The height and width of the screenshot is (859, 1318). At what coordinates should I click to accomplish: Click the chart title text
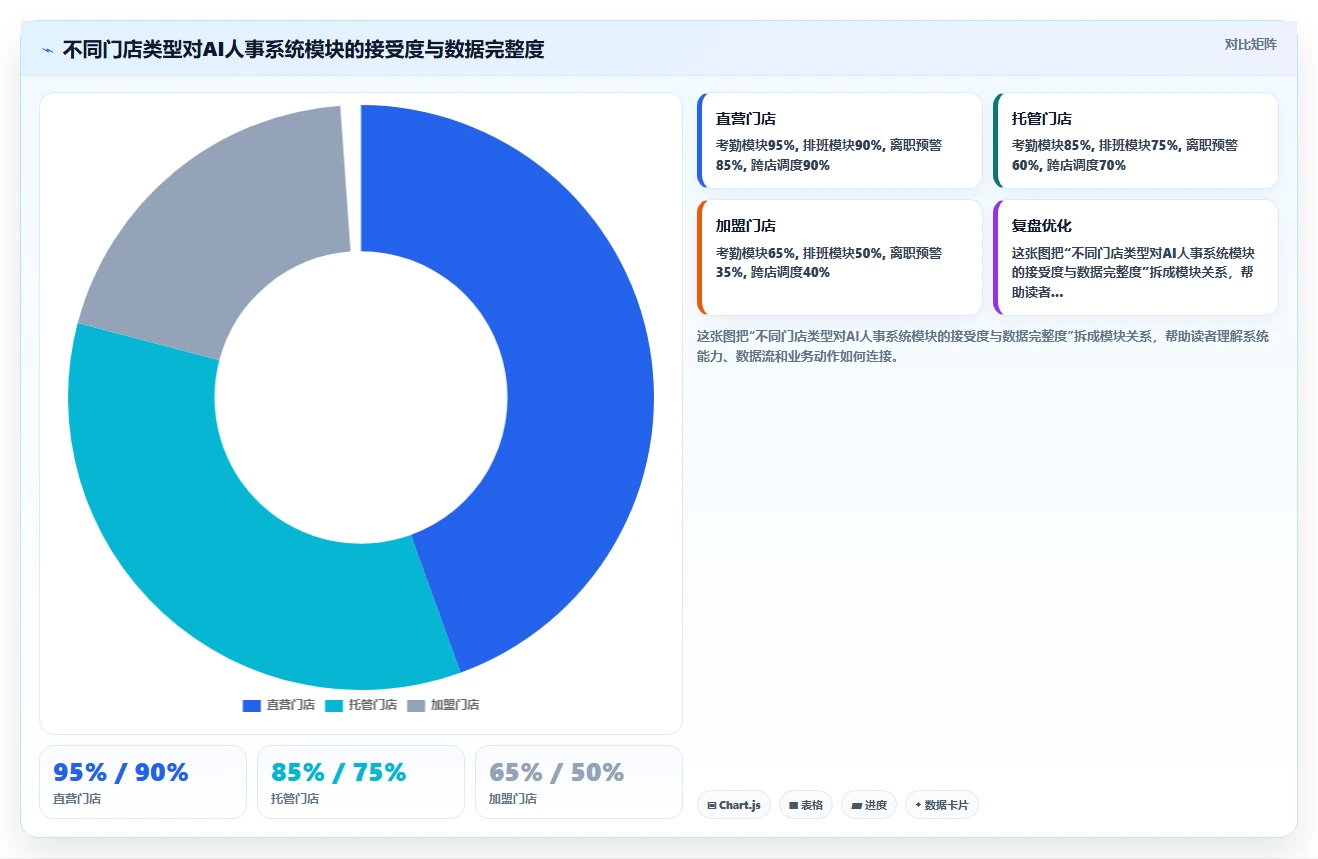tap(303, 49)
